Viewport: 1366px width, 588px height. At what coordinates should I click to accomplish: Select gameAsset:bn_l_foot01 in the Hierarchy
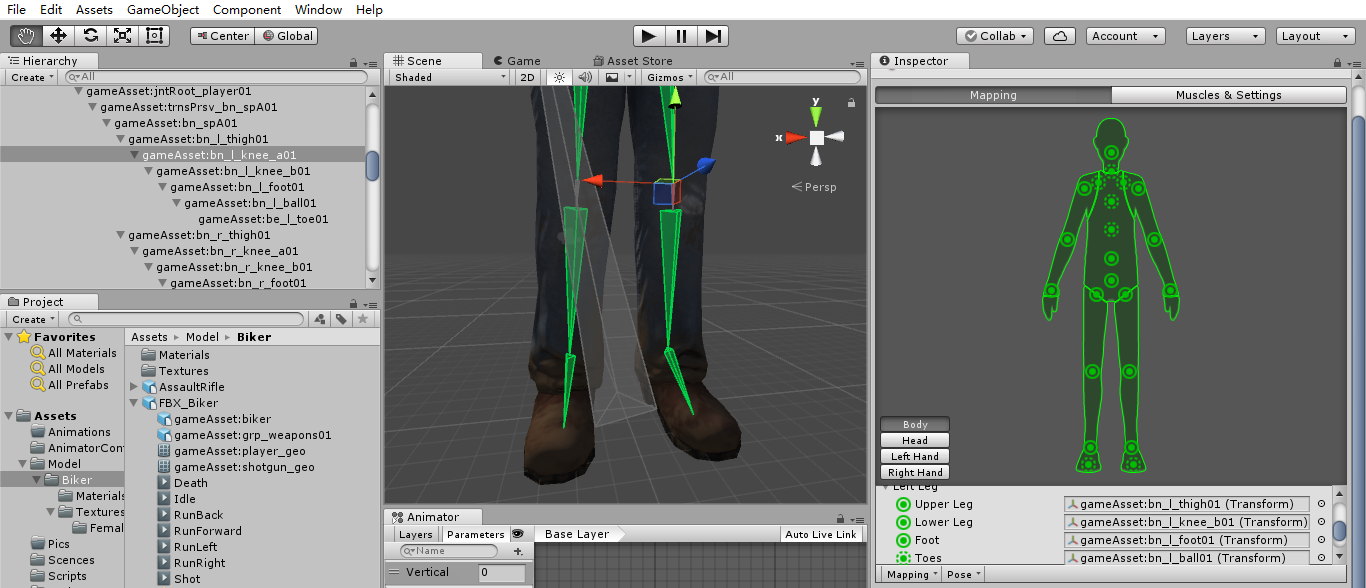click(x=237, y=187)
